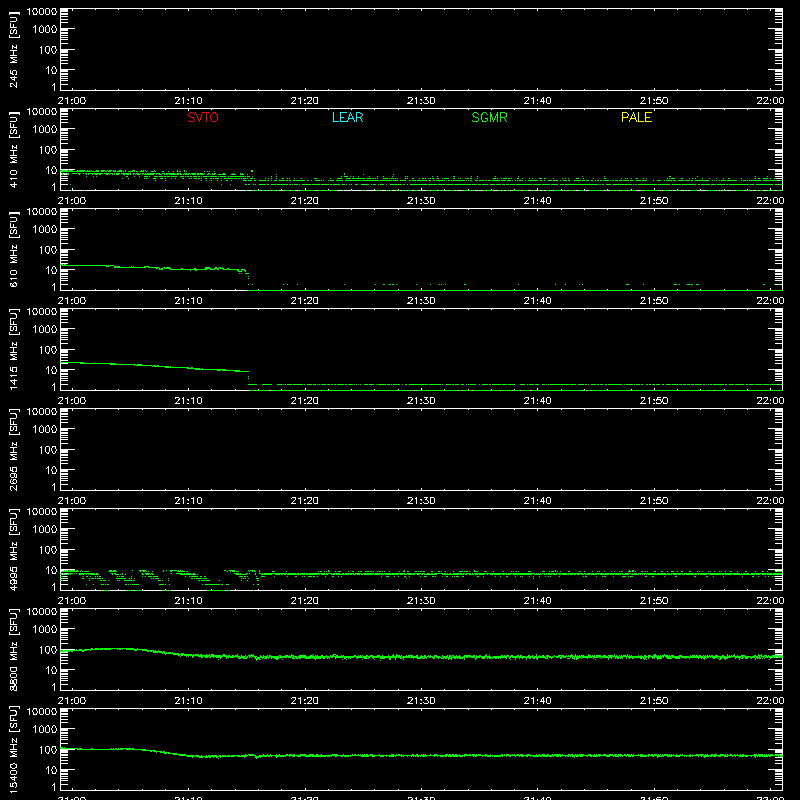
Task: Click 21:30 tick label under 245 MHz panel
Action: click(421, 101)
